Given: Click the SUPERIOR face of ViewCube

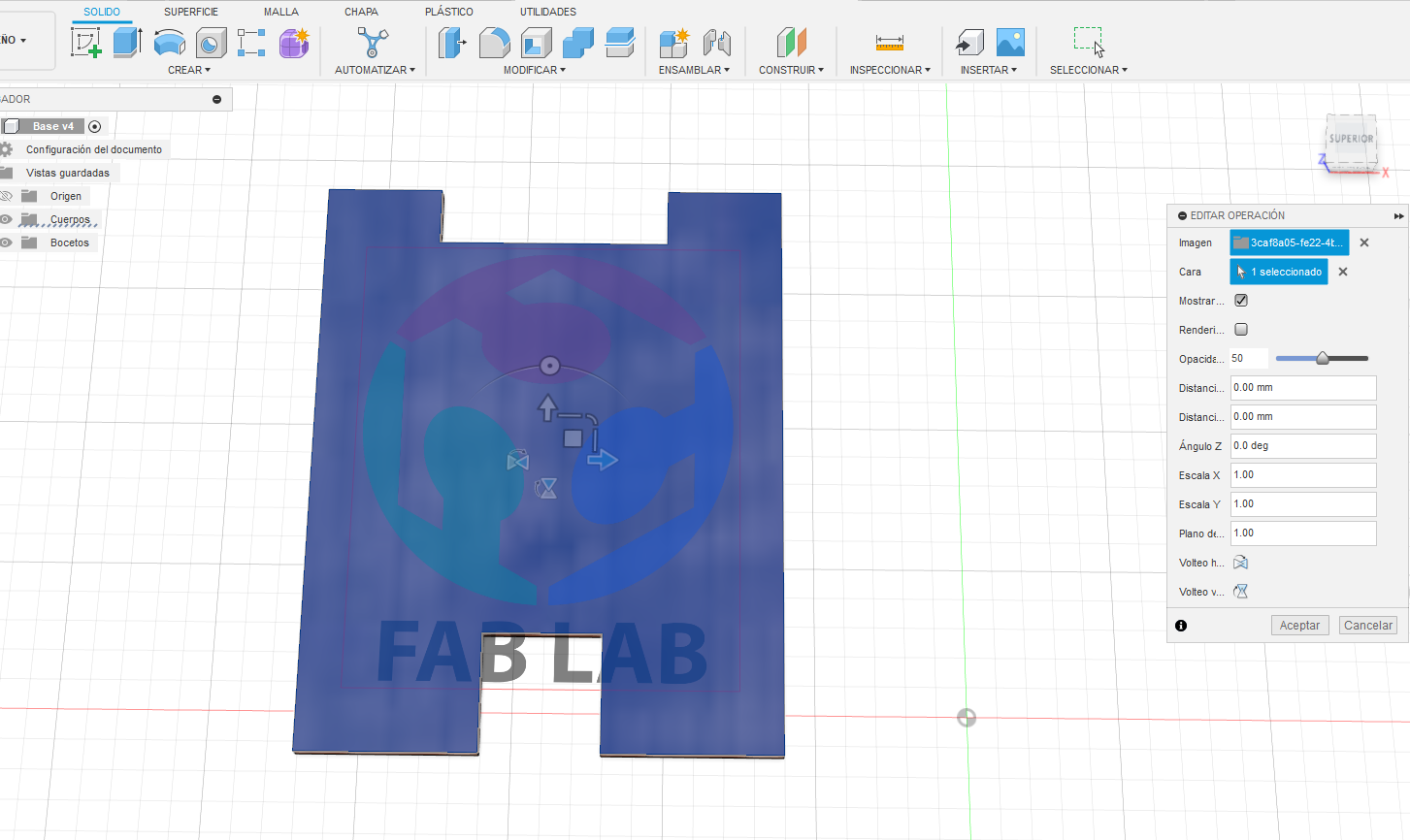Looking at the screenshot, I should click(1352, 141).
